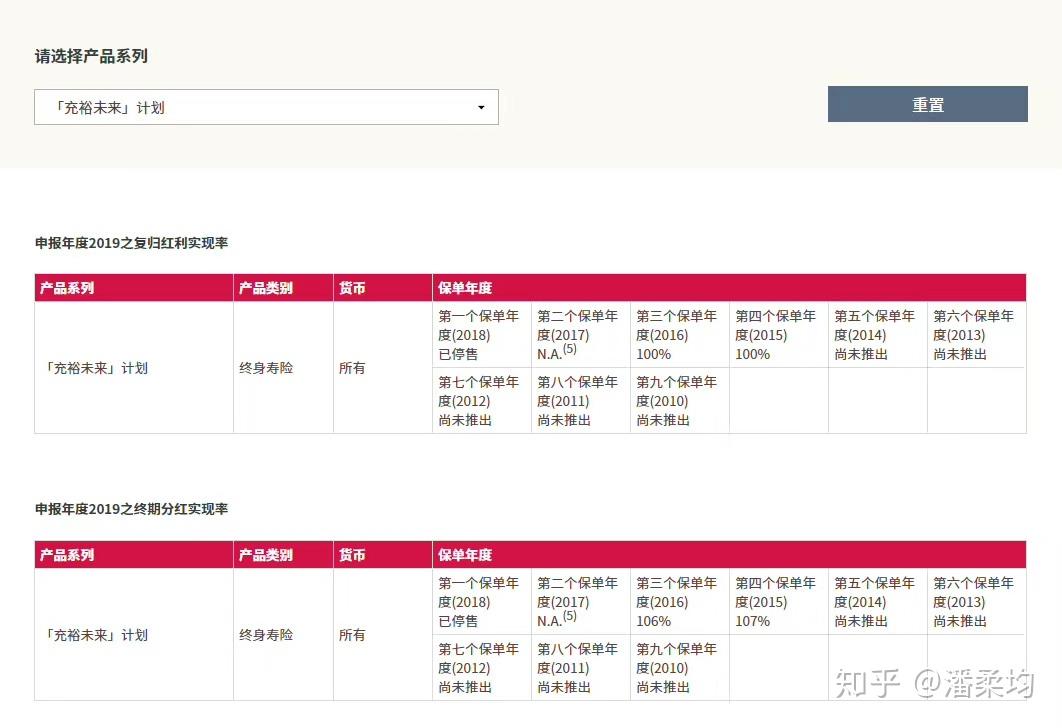
Task: Click the 2013 尚未推出 cell in the 复归红利 table
Action: point(976,335)
